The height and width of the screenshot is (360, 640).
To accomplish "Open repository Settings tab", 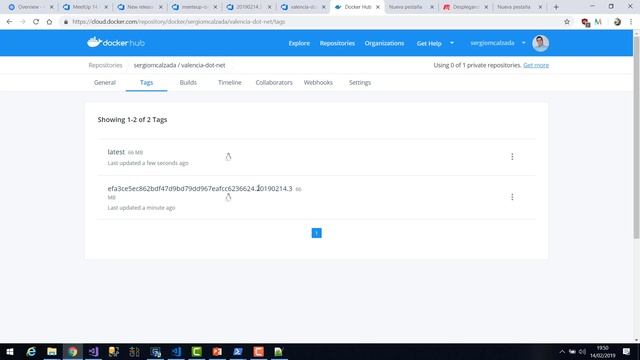I will click(360, 82).
